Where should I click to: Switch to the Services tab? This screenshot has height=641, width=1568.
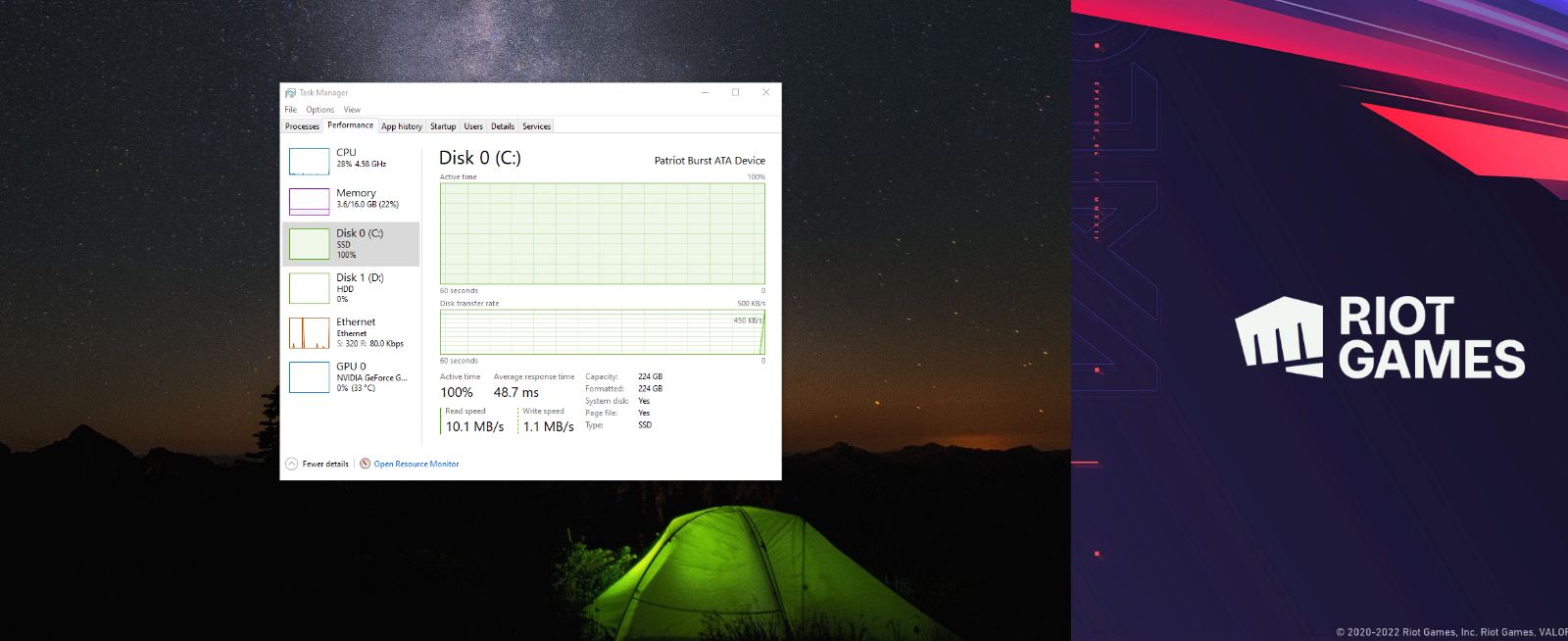pos(536,126)
